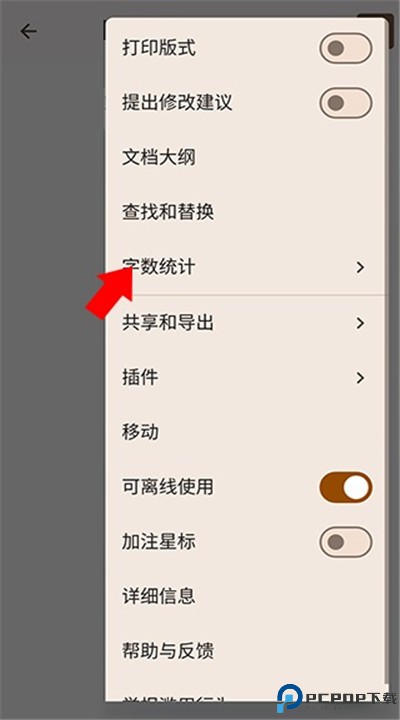This screenshot has width=400, height=720.
Task: Open 共享和导出 submenu
Action: tap(246, 323)
